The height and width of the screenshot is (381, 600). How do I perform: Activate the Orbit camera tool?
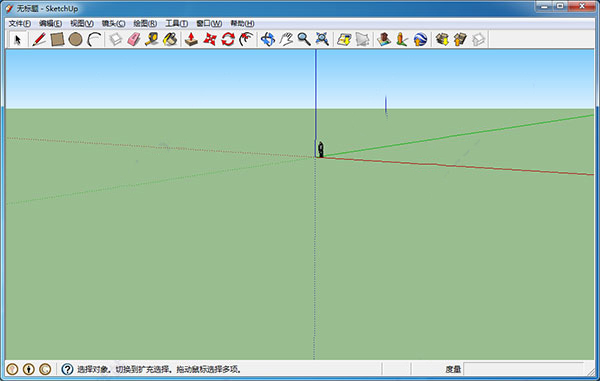pyautogui.click(x=267, y=39)
